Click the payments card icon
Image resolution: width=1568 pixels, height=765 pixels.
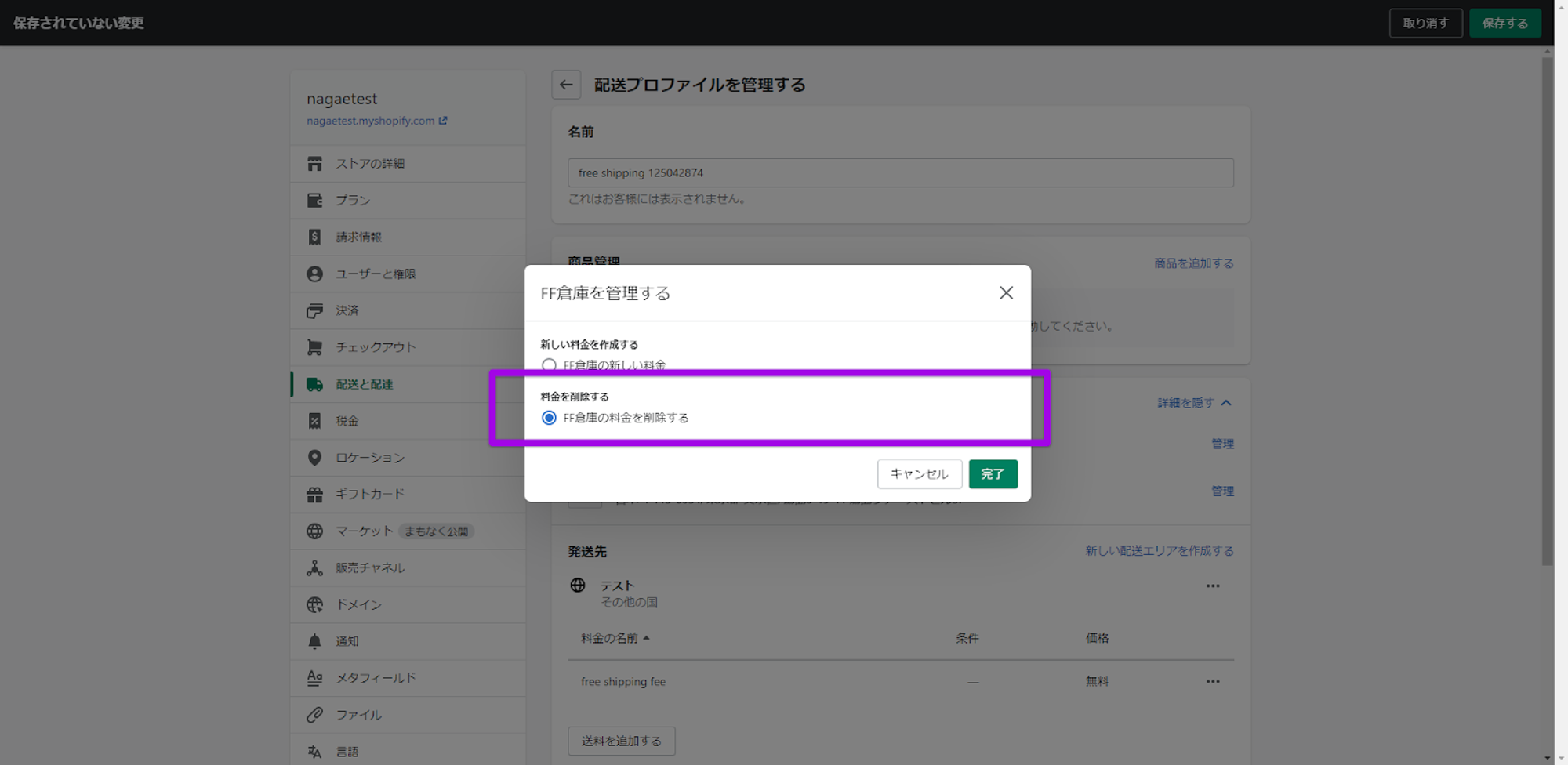point(314,310)
